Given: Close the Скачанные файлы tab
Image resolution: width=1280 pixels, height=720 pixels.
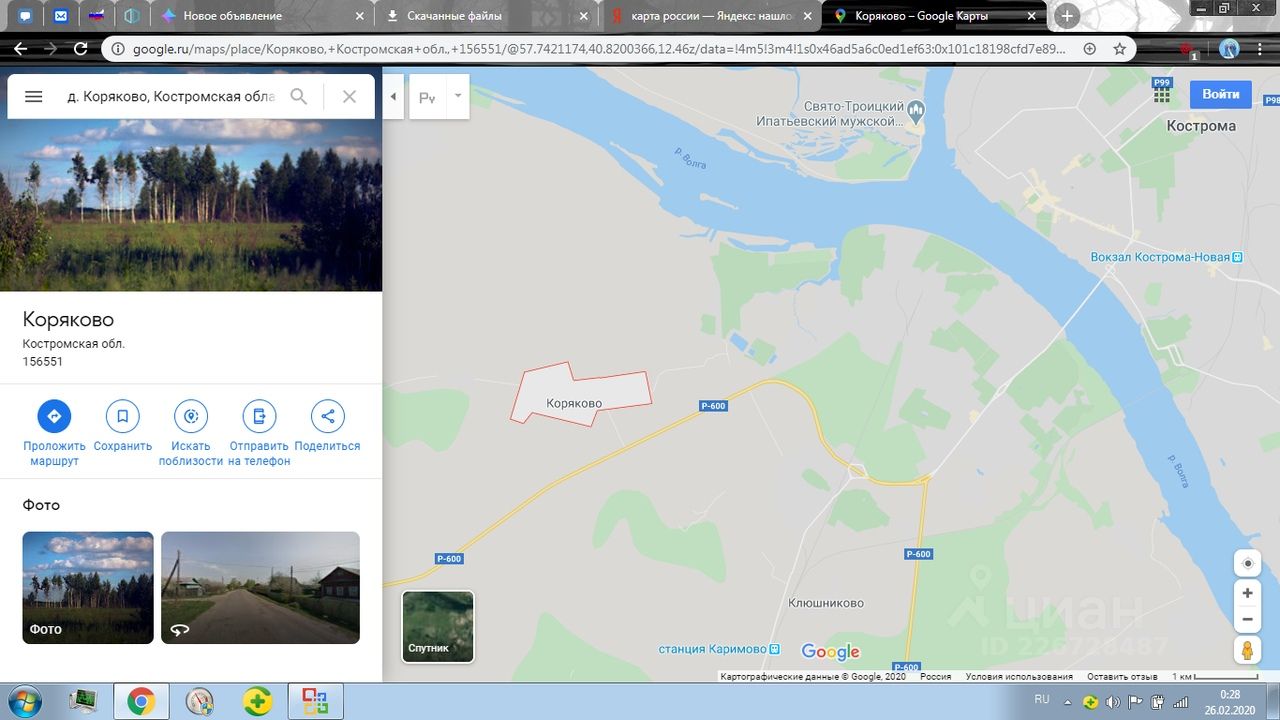Looking at the screenshot, I should coord(586,16).
